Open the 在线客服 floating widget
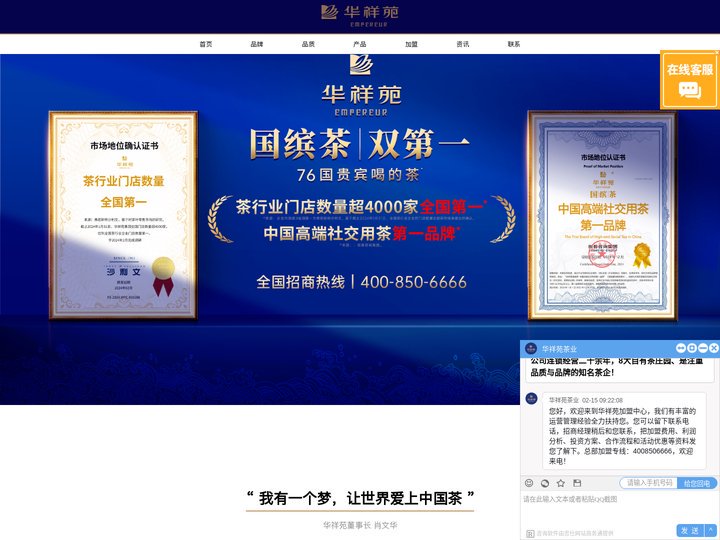720x540 pixels. (x=690, y=80)
